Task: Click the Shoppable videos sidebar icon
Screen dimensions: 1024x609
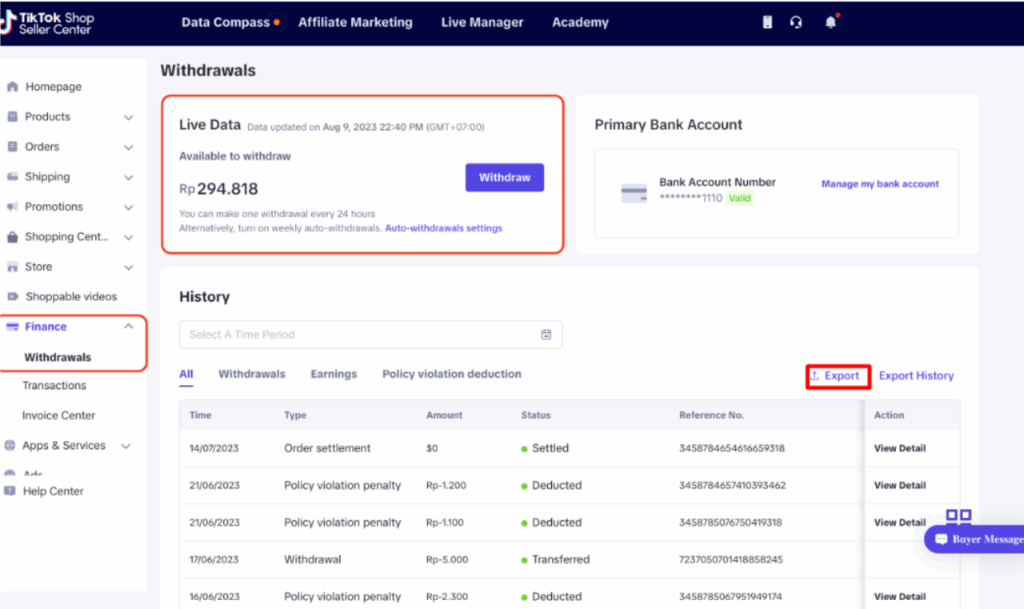Action: [12, 297]
